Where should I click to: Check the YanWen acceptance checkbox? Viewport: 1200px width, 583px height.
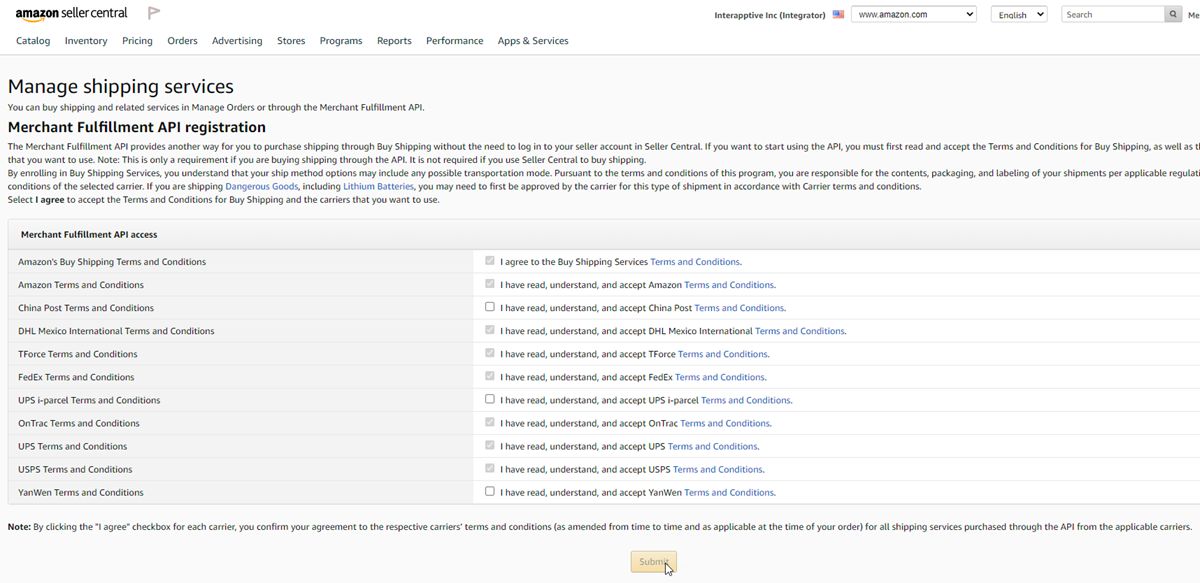pos(490,491)
